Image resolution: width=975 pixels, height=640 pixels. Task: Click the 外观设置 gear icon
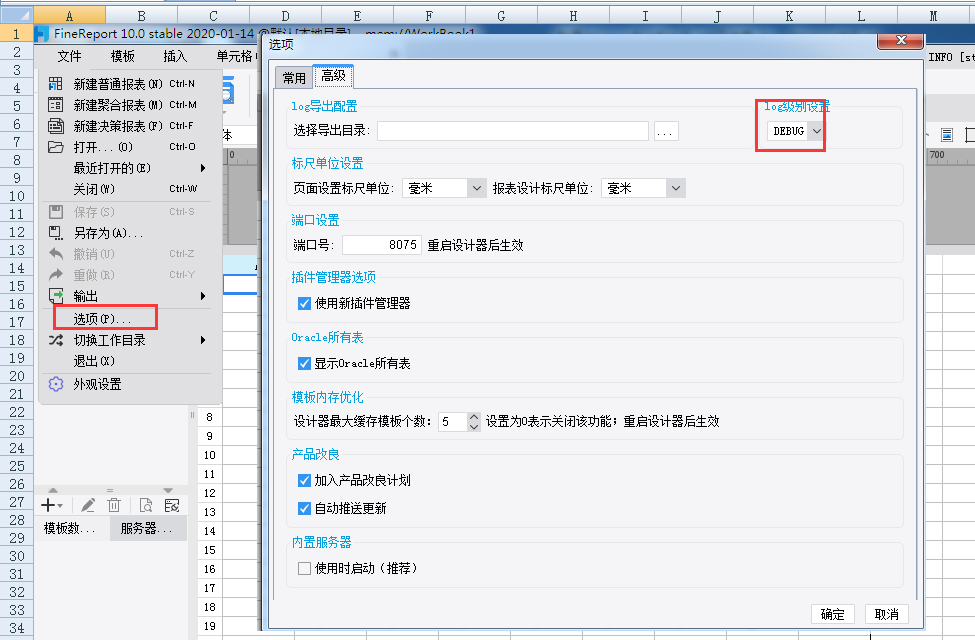pyautogui.click(x=55, y=384)
